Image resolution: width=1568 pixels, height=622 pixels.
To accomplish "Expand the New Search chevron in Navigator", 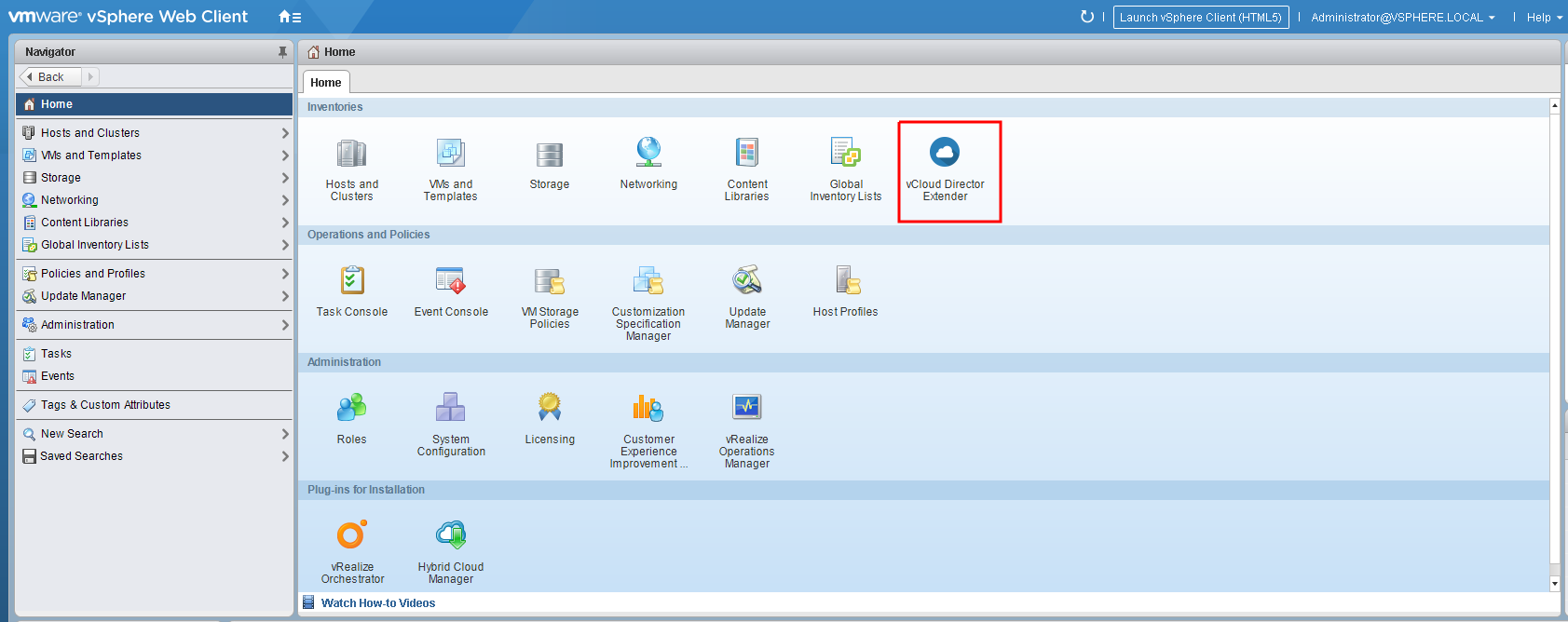I will pos(285,434).
